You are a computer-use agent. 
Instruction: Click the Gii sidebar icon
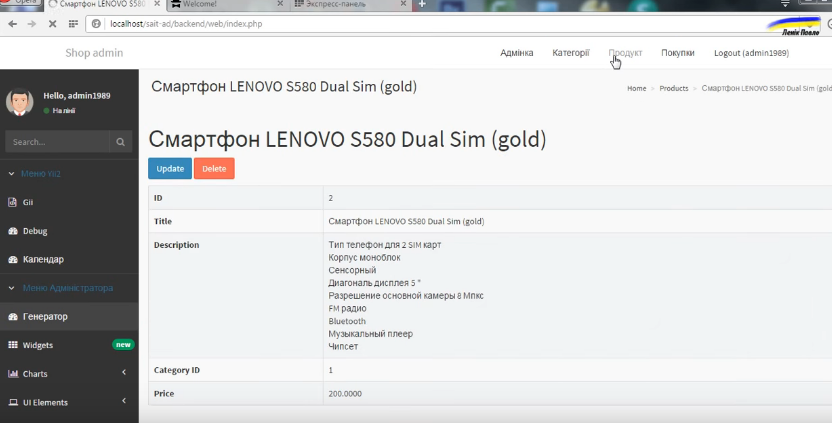tap(13, 202)
